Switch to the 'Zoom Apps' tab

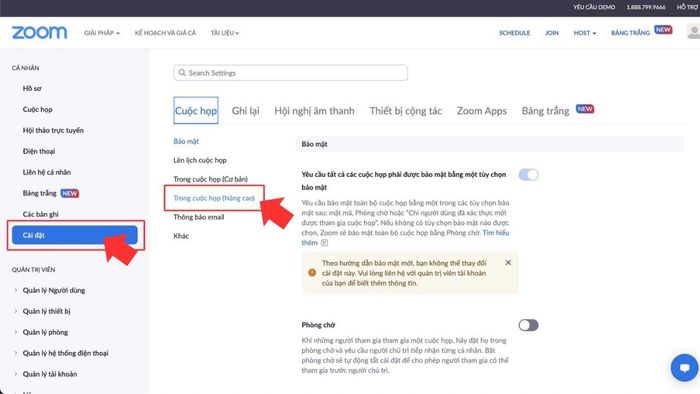482,111
